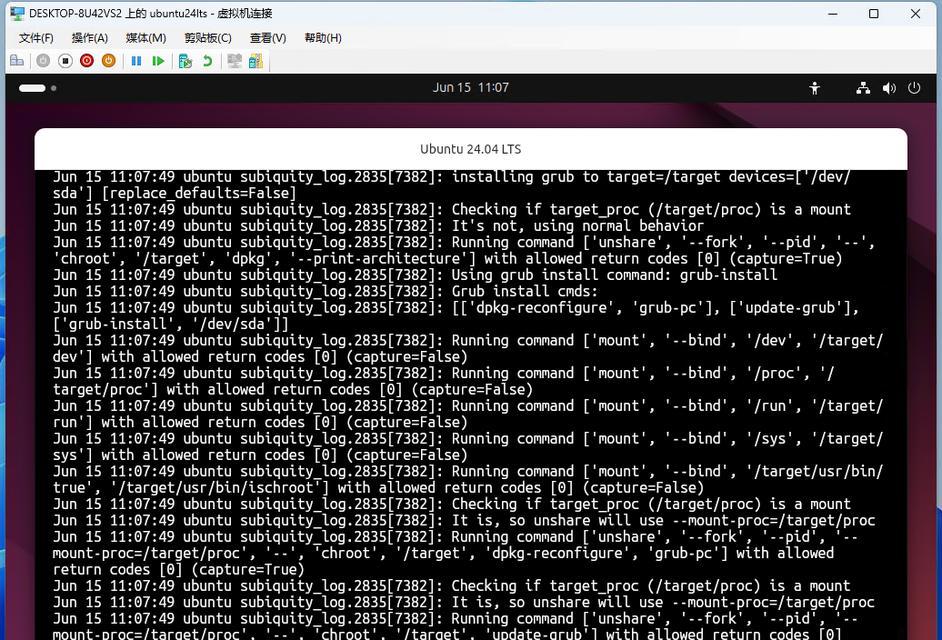Screen dimensions: 942x640
Task: Click the volume speaker icon in top bar
Action: coord(889,88)
